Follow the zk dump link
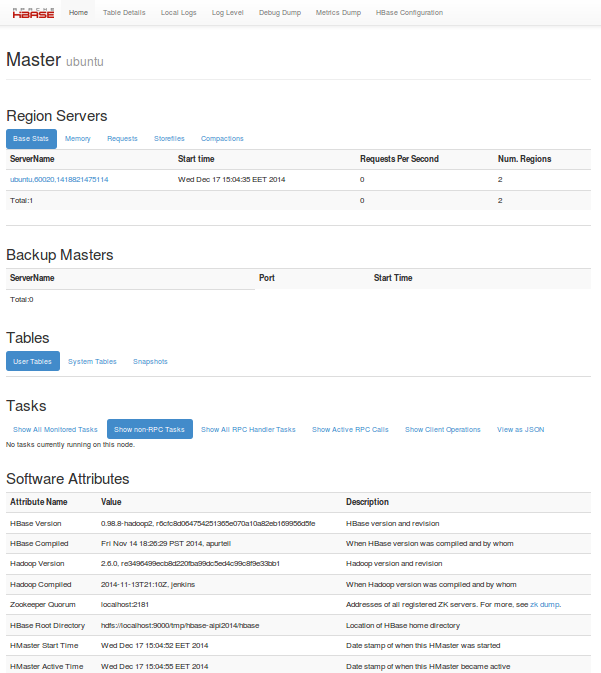 click(545, 604)
